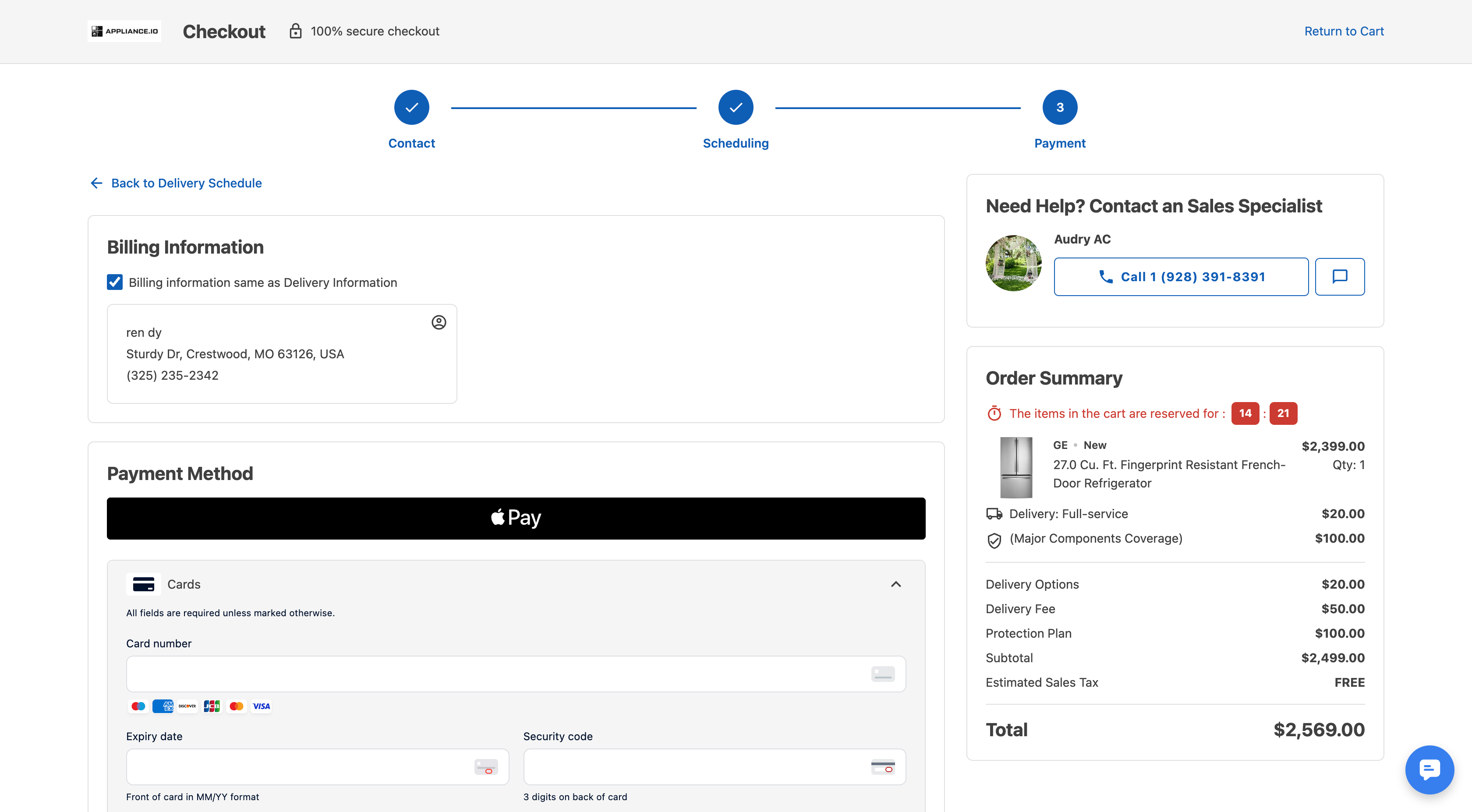
Task: Uncheck Billing same as Delivery Information
Action: [115, 282]
